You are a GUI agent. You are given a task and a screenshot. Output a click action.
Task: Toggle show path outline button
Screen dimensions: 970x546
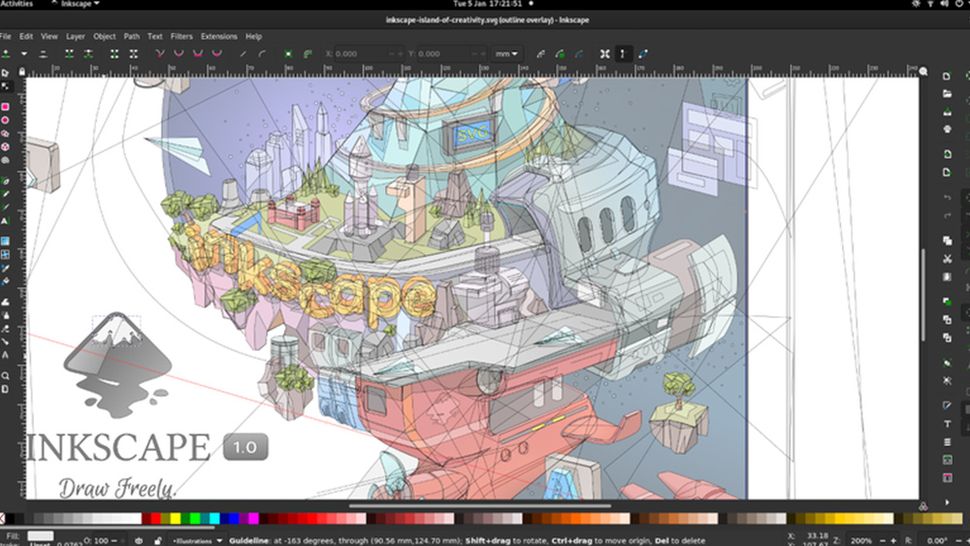pyautogui.click(x=643, y=54)
